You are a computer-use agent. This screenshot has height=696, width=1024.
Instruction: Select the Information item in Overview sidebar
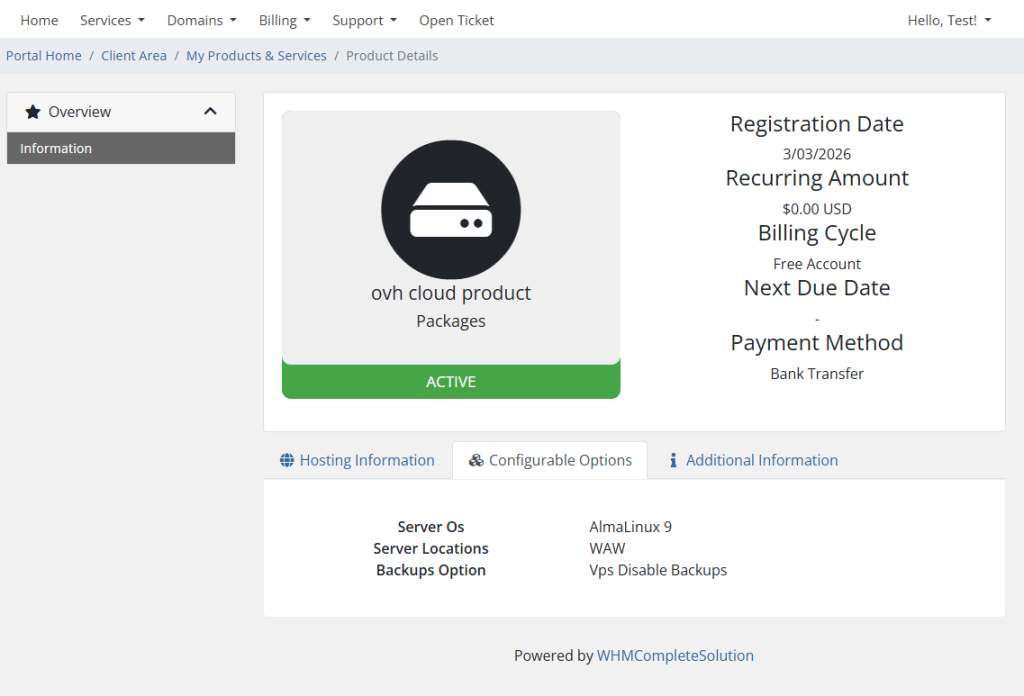click(56, 148)
